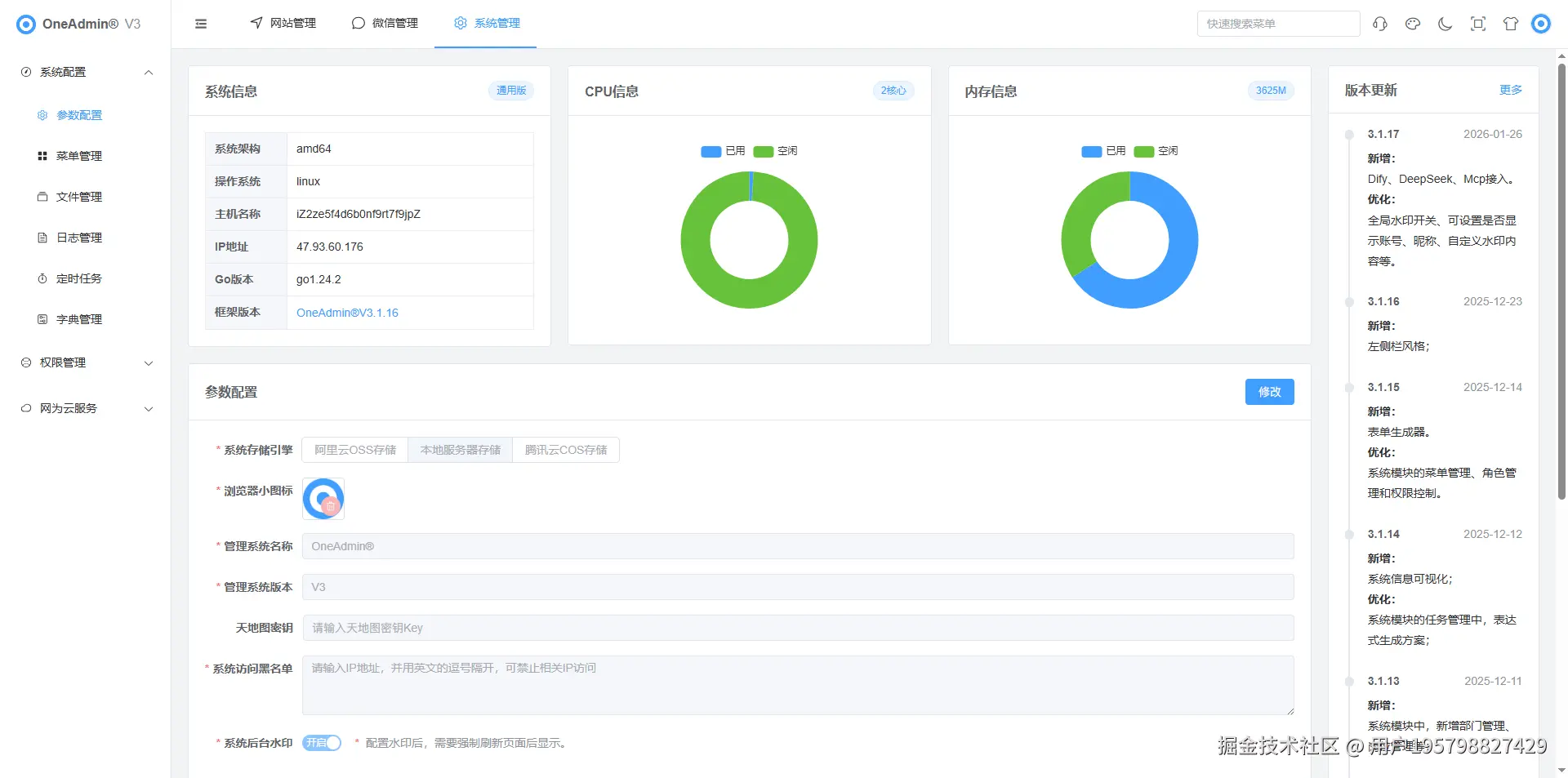Click the OneAdmin logo icon in sidebar header
This screenshot has height=778, width=1568.
click(x=26, y=24)
